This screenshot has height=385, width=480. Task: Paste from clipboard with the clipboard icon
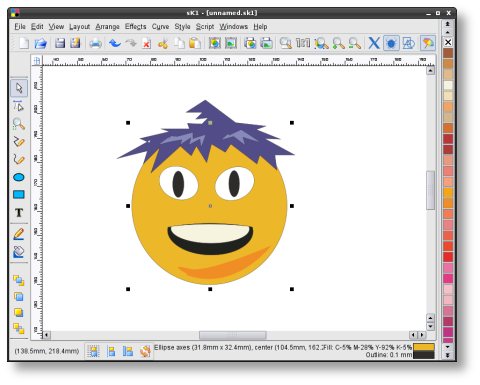(195, 43)
